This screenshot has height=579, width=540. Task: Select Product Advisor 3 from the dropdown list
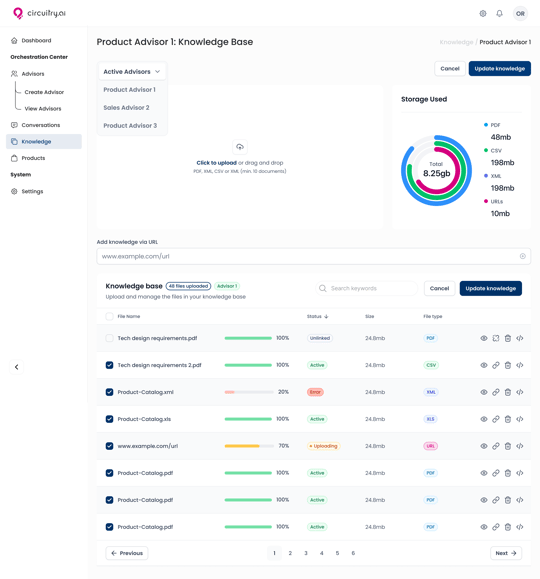[130, 126]
